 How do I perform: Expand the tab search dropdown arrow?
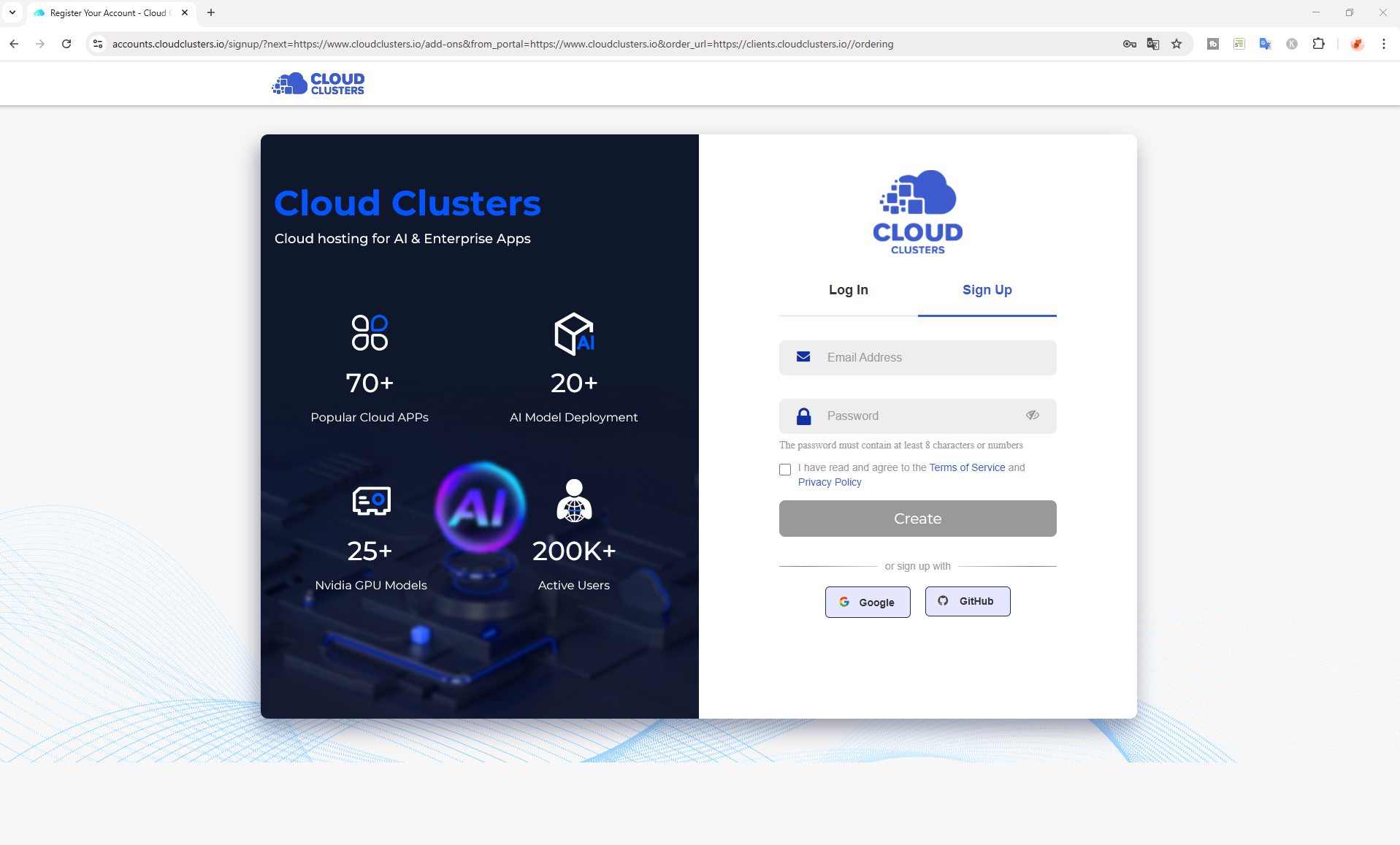pyautogui.click(x=12, y=12)
